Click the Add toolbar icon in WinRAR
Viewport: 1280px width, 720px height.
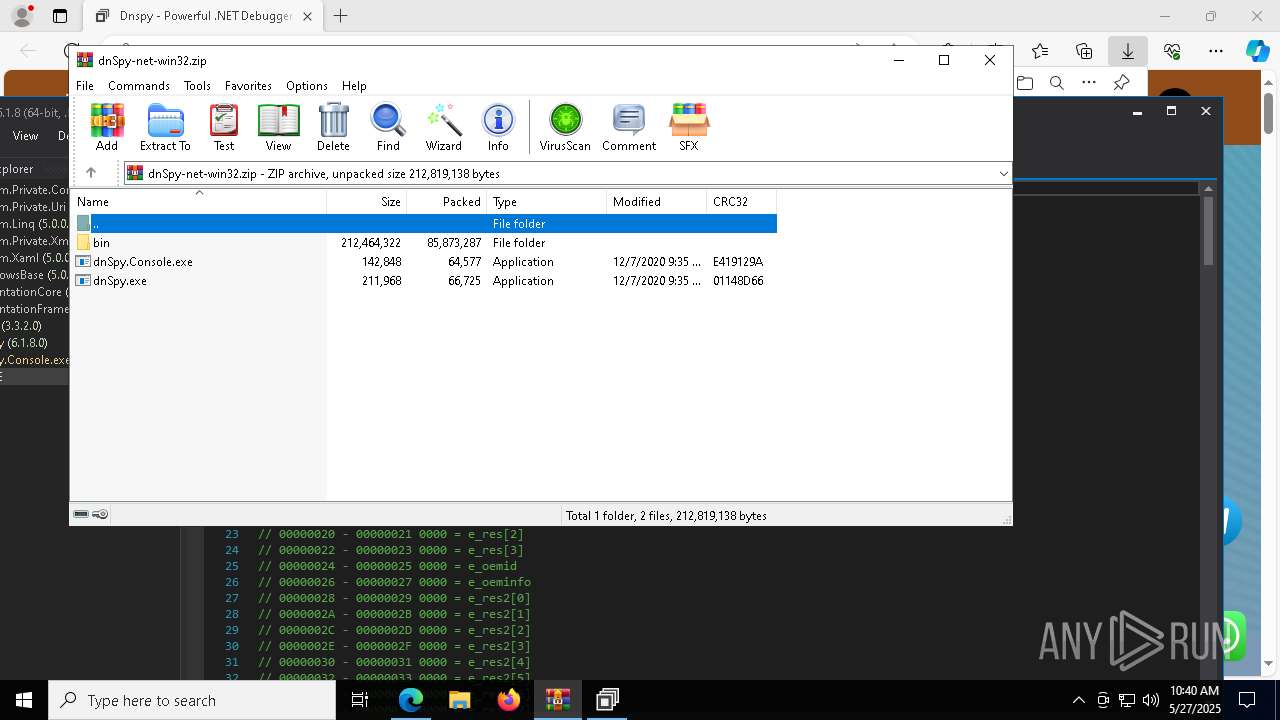[107, 127]
